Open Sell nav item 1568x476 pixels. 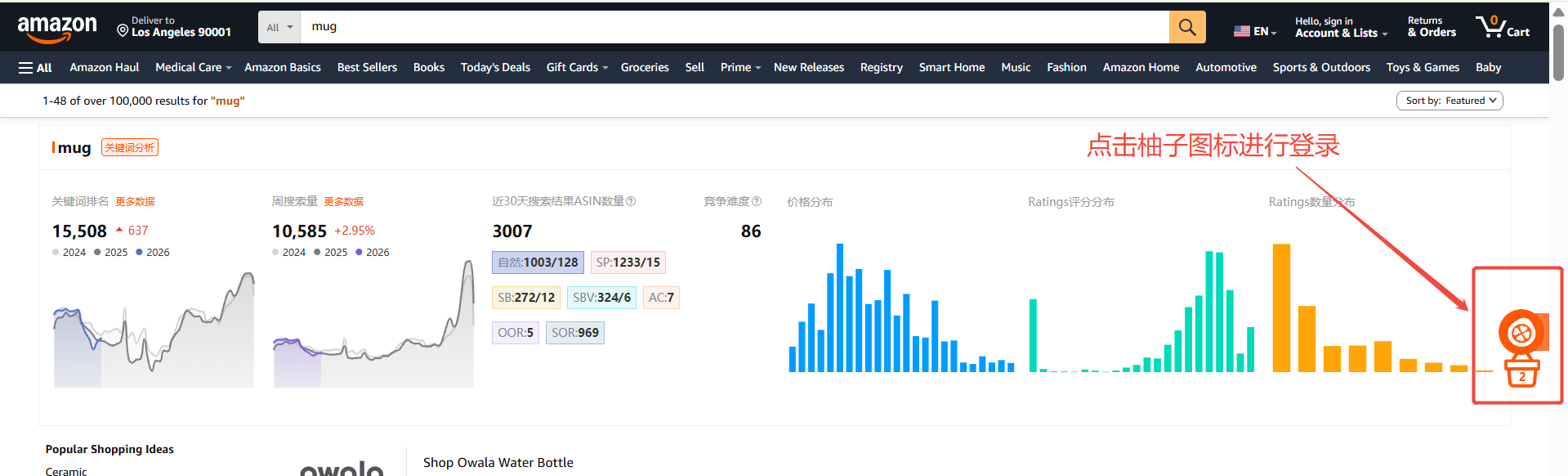[x=695, y=67]
